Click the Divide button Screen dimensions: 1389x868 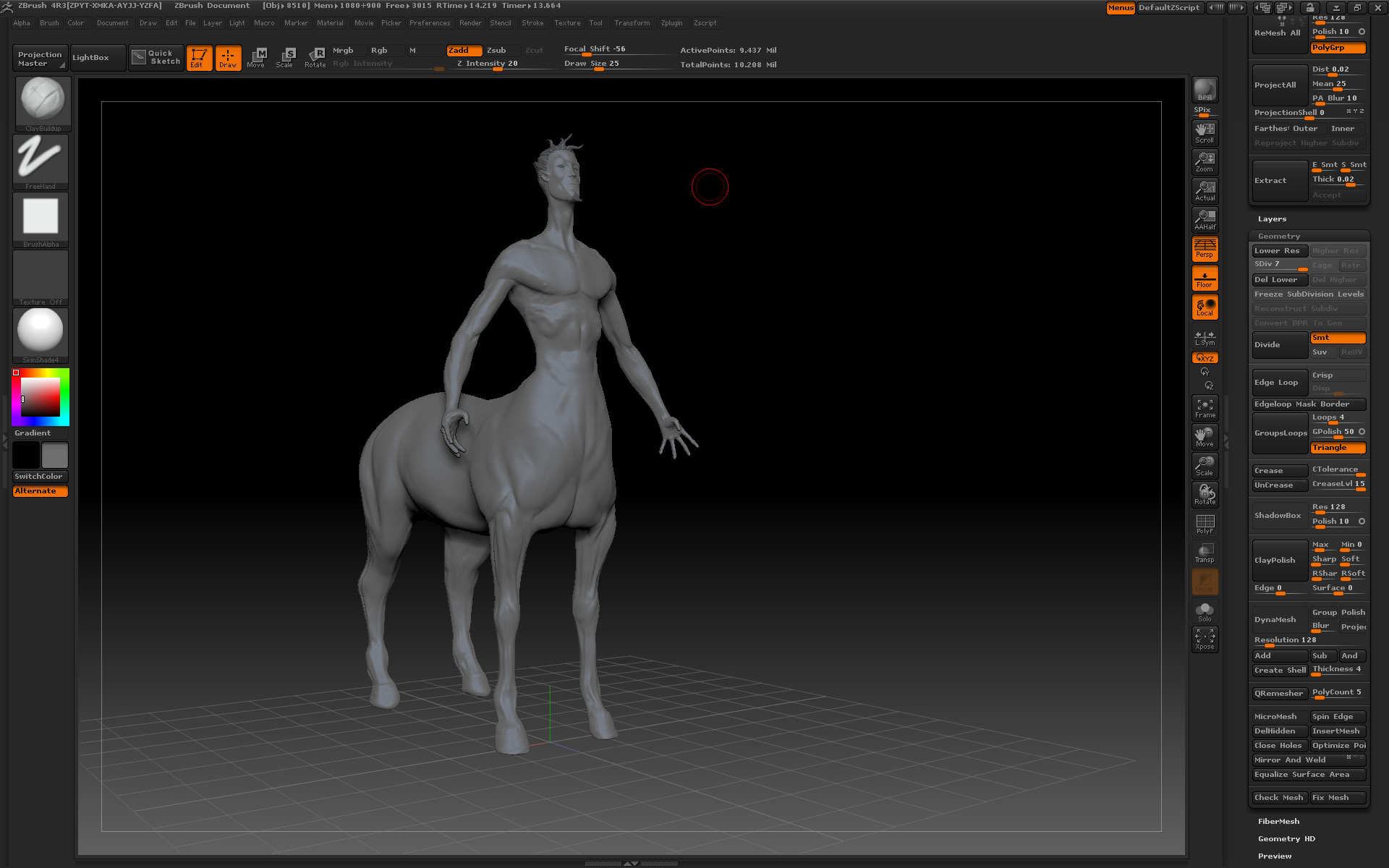tap(1279, 345)
